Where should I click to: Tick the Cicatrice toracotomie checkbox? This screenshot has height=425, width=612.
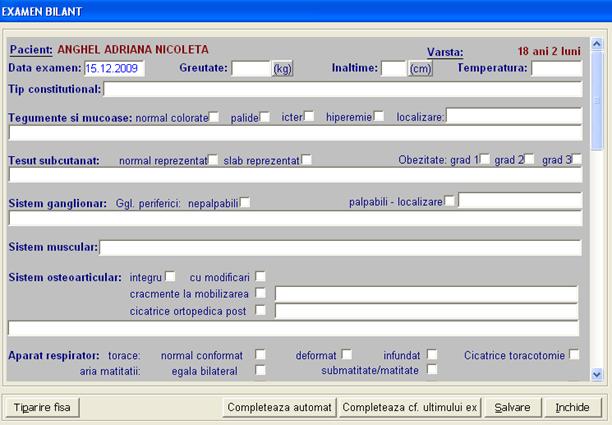tap(574, 354)
